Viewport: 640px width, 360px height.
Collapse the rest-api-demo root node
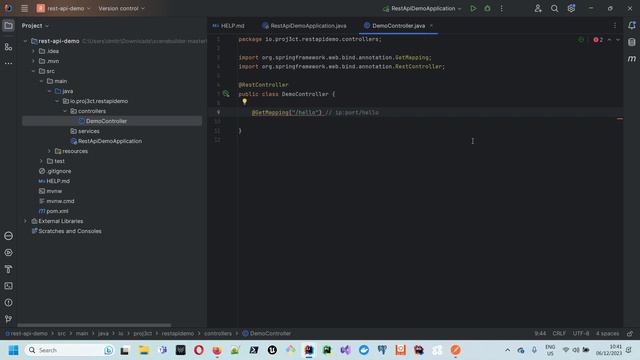tap(25, 41)
